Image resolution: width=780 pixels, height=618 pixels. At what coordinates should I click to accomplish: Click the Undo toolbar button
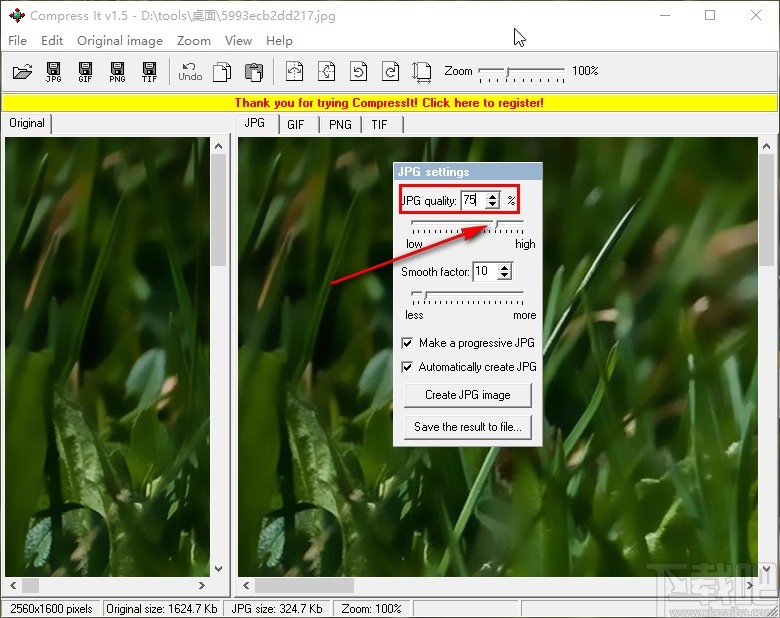tap(190, 72)
